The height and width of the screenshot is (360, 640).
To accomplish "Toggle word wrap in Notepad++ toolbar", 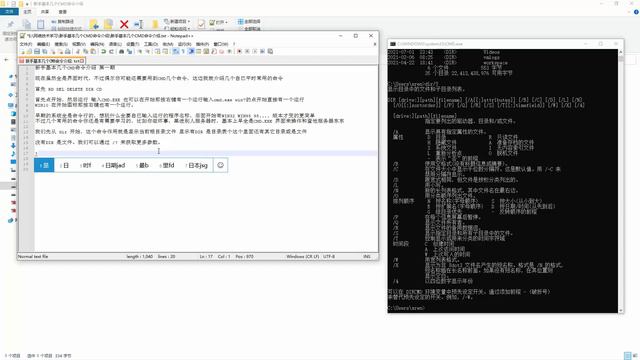I will tap(176, 51).
